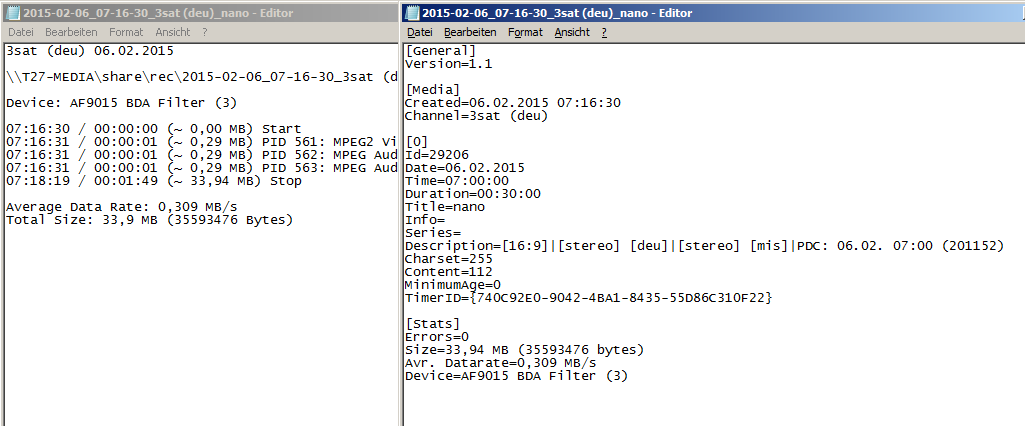
Task: Open Ansicht menu in the left editor
Action: 172,32
